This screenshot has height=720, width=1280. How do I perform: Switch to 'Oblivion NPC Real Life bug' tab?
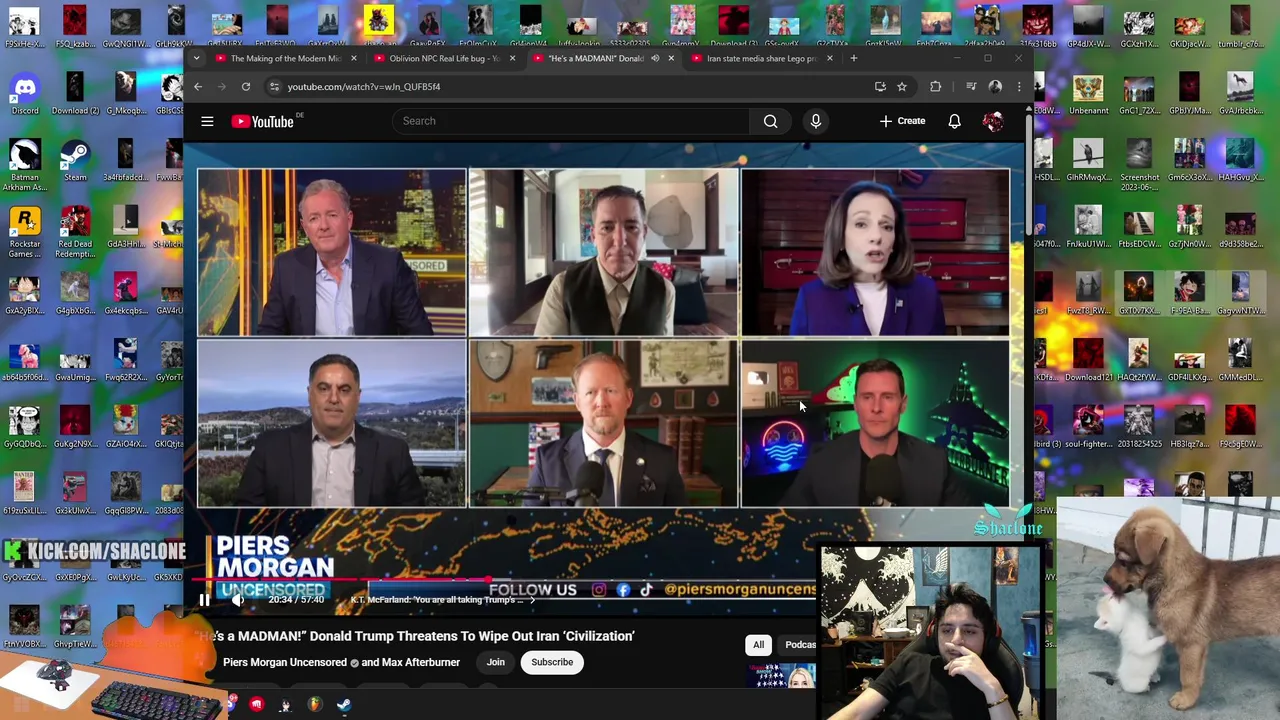click(x=444, y=58)
